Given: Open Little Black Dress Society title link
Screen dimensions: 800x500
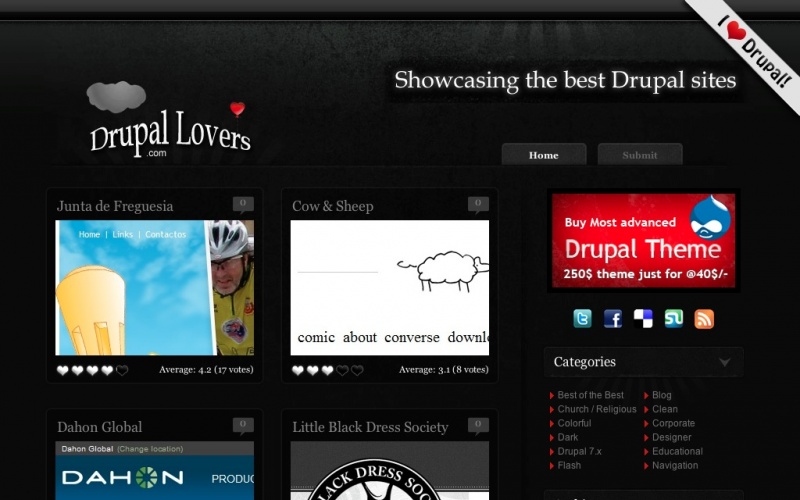Looking at the screenshot, I should point(370,427).
